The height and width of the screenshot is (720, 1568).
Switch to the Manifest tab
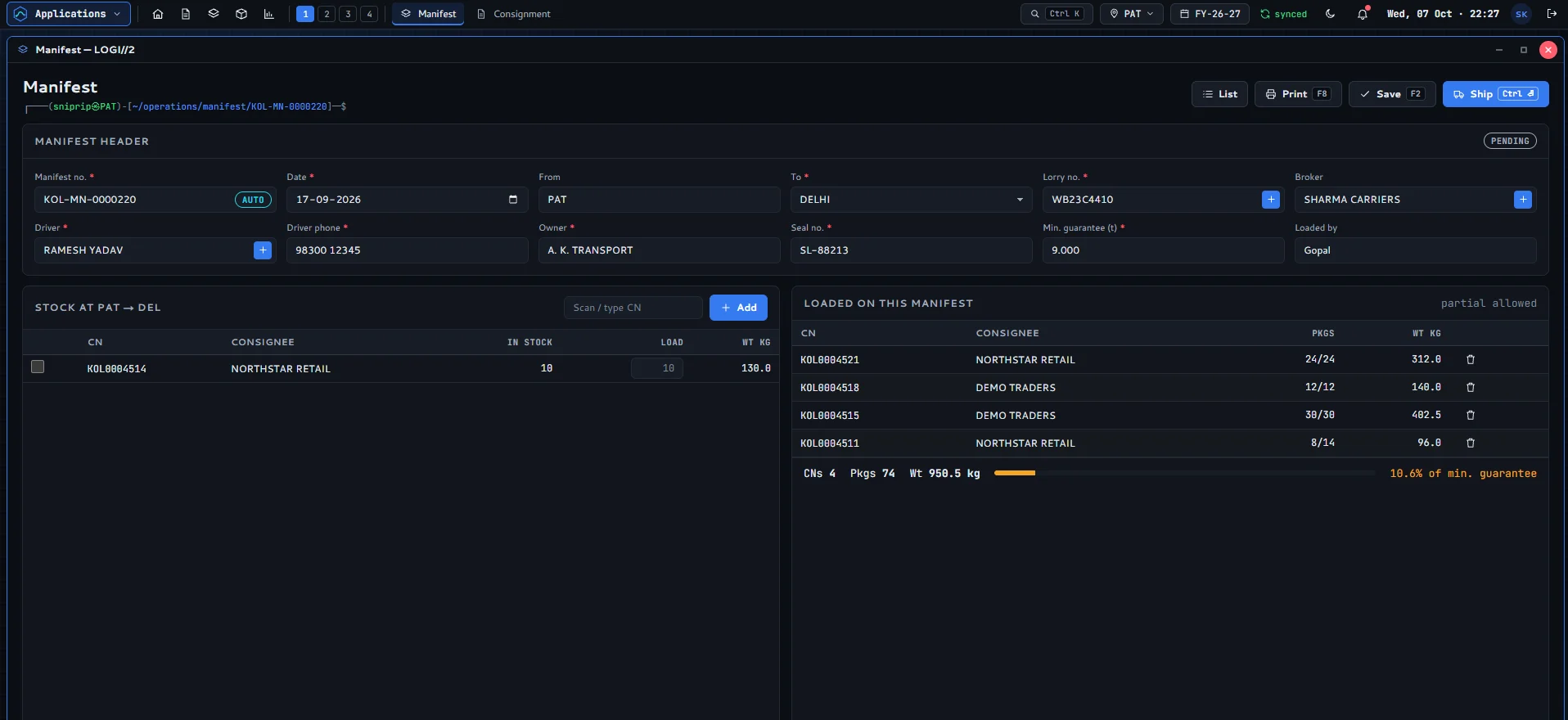428,14
